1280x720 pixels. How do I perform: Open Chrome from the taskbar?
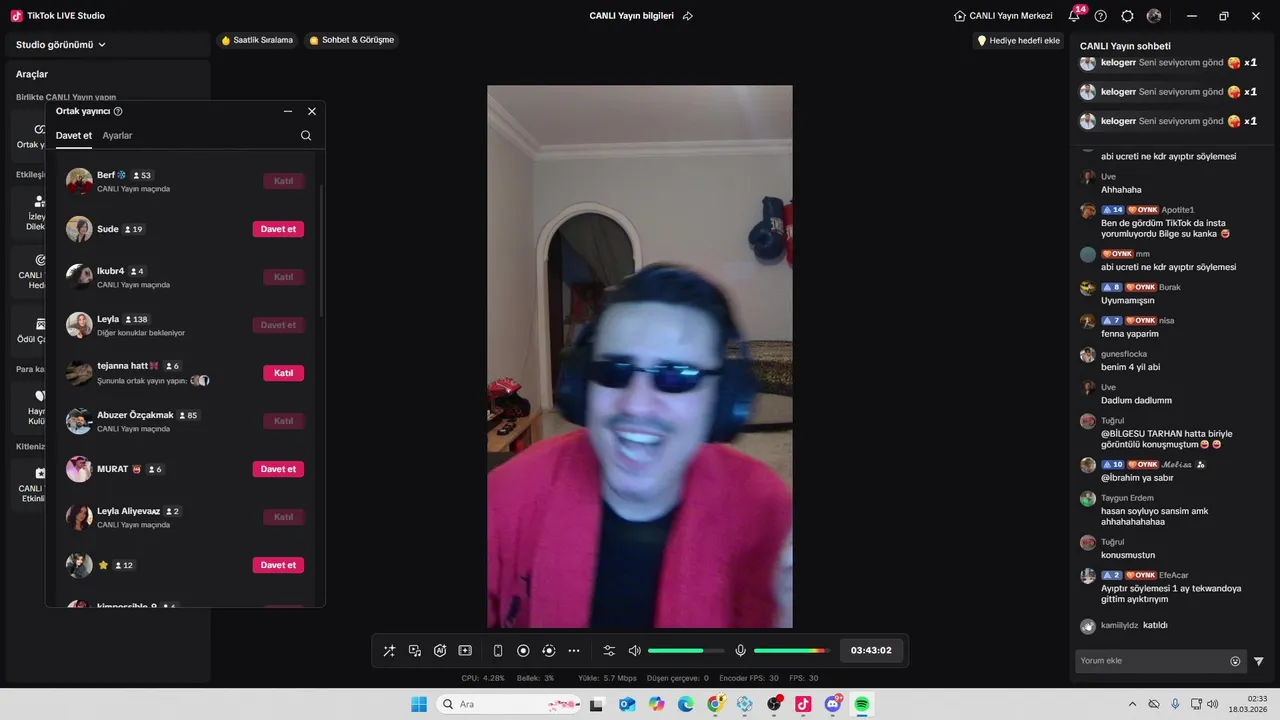pyautogui.click(x=715, y=704)
